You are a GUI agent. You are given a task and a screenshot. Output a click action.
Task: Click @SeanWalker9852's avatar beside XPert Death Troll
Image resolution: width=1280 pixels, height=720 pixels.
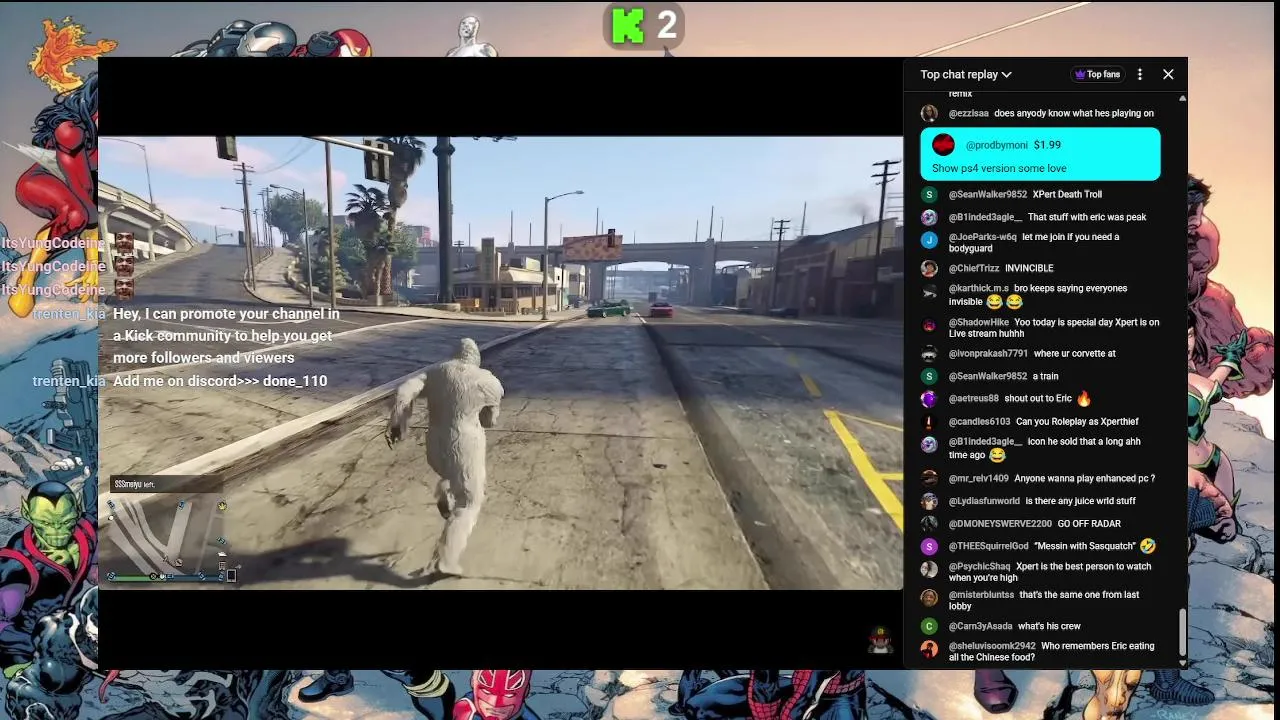(929, 194)
